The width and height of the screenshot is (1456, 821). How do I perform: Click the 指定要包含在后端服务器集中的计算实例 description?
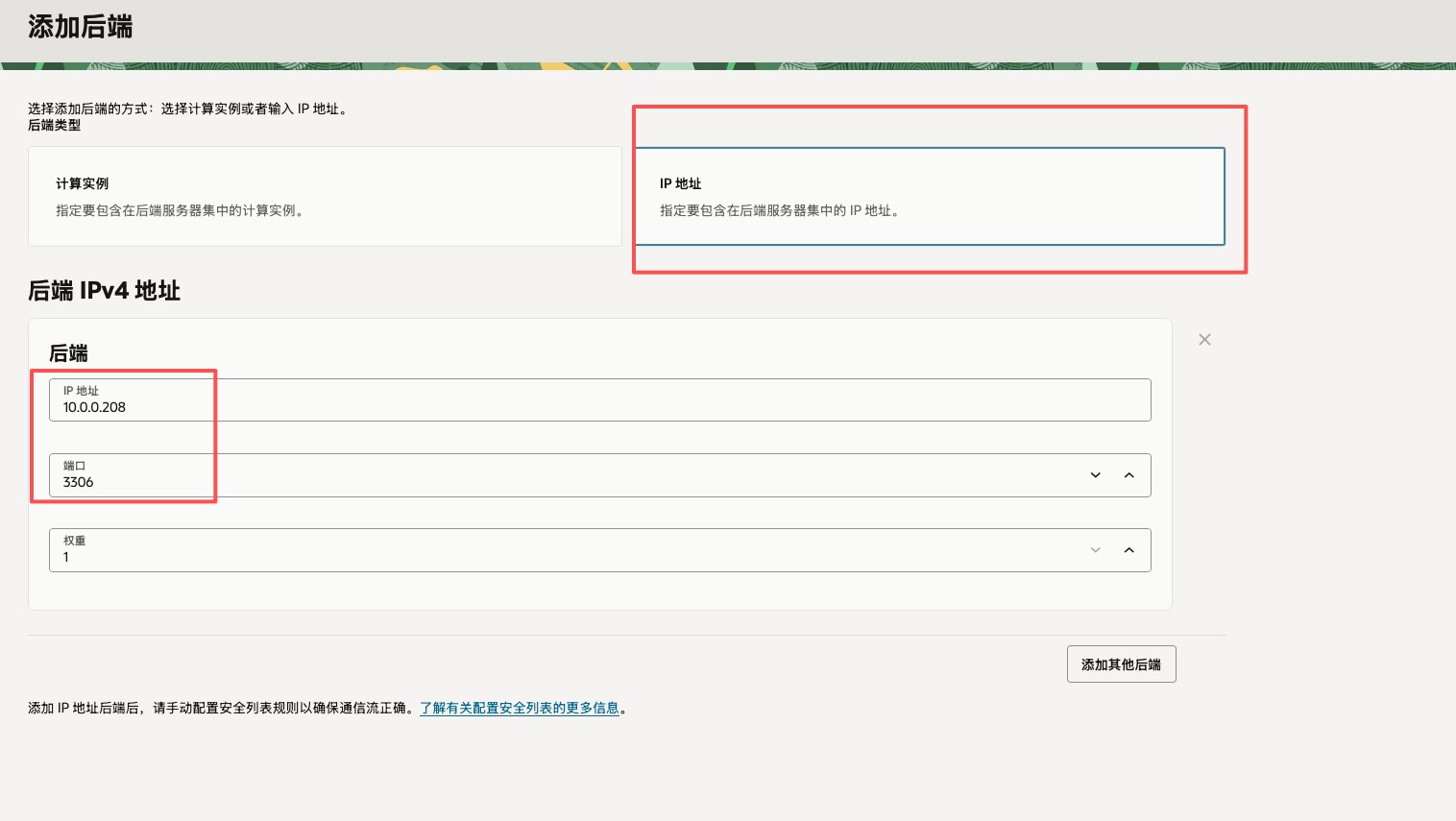pos(182,211)
